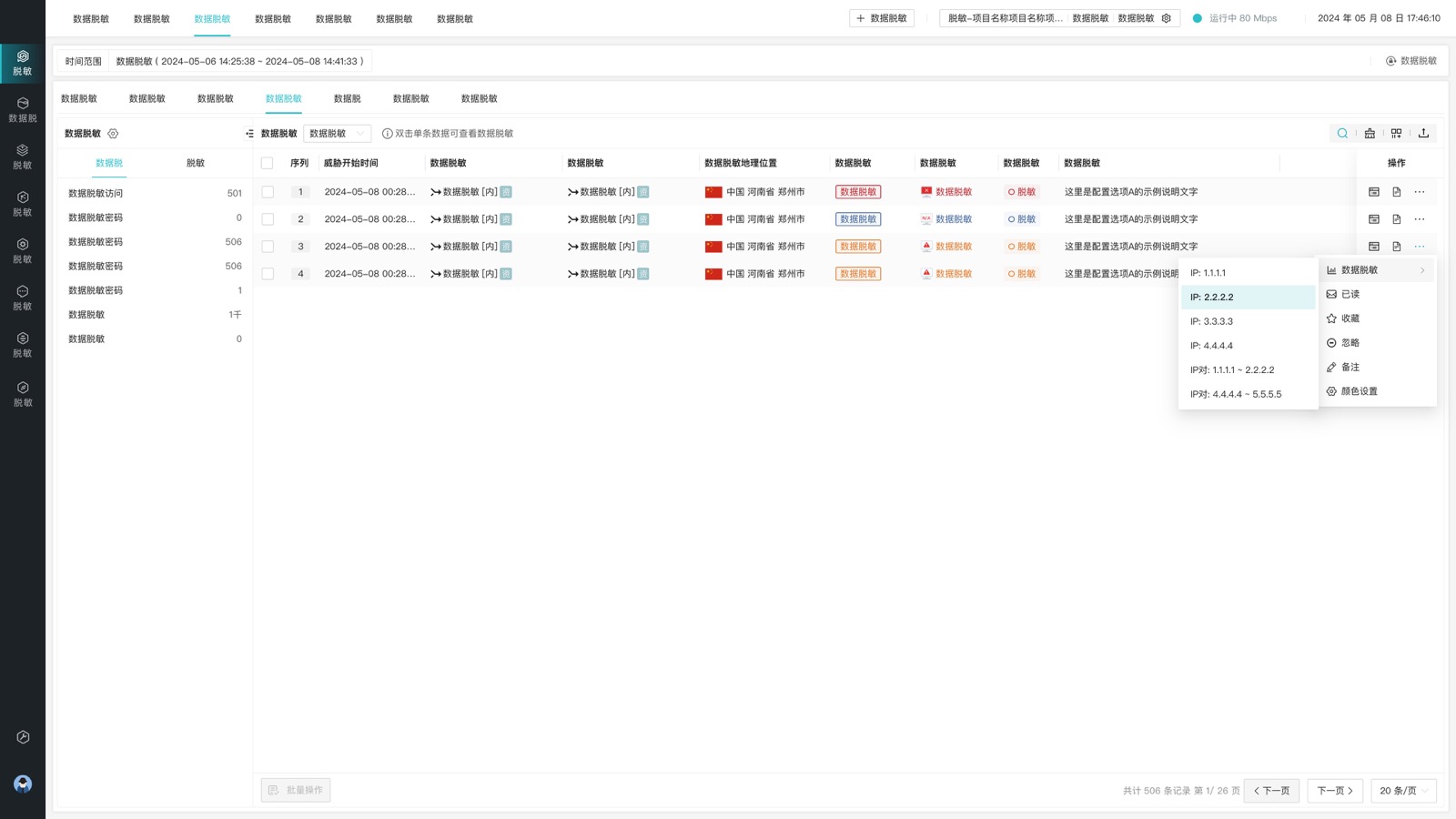This screenshot has height=819, width=1456.
Task: Select the active highlighted sidebar item 脱敏
Action: (23, 63)
